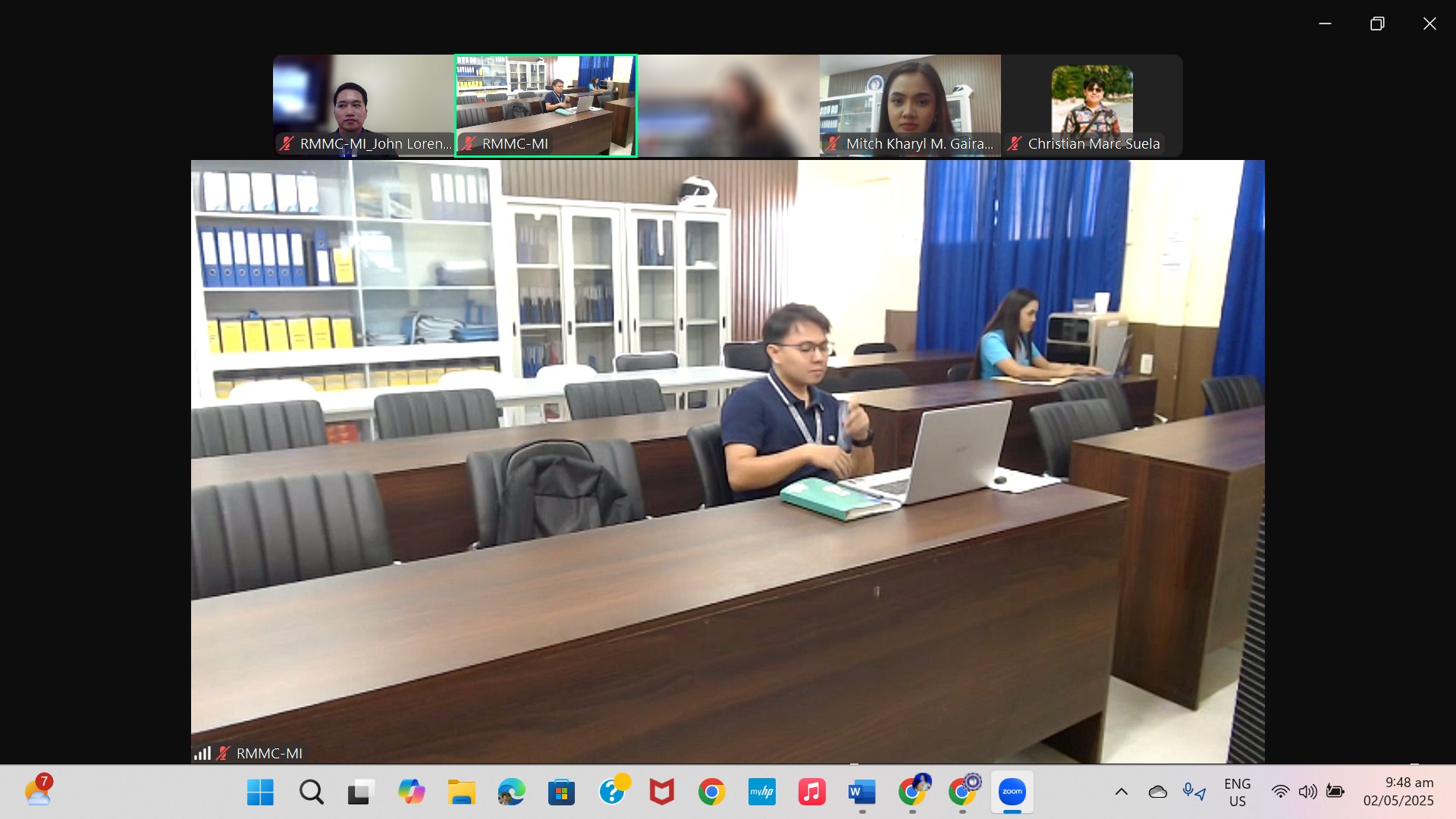The image size is (1456, 819).
Task: Open File Explorer from the taskbar
Action: point(461,792)
